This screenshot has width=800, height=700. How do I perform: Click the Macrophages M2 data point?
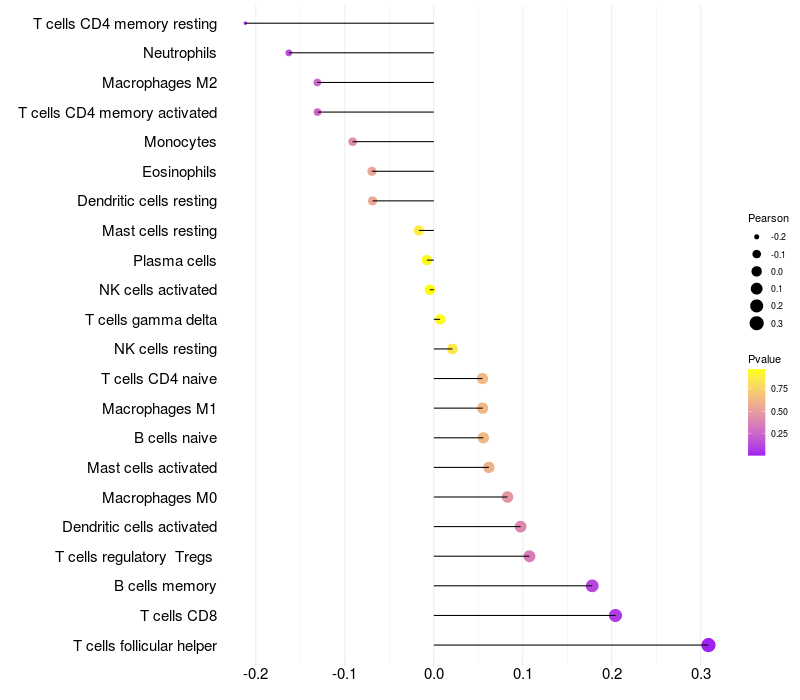317,83
